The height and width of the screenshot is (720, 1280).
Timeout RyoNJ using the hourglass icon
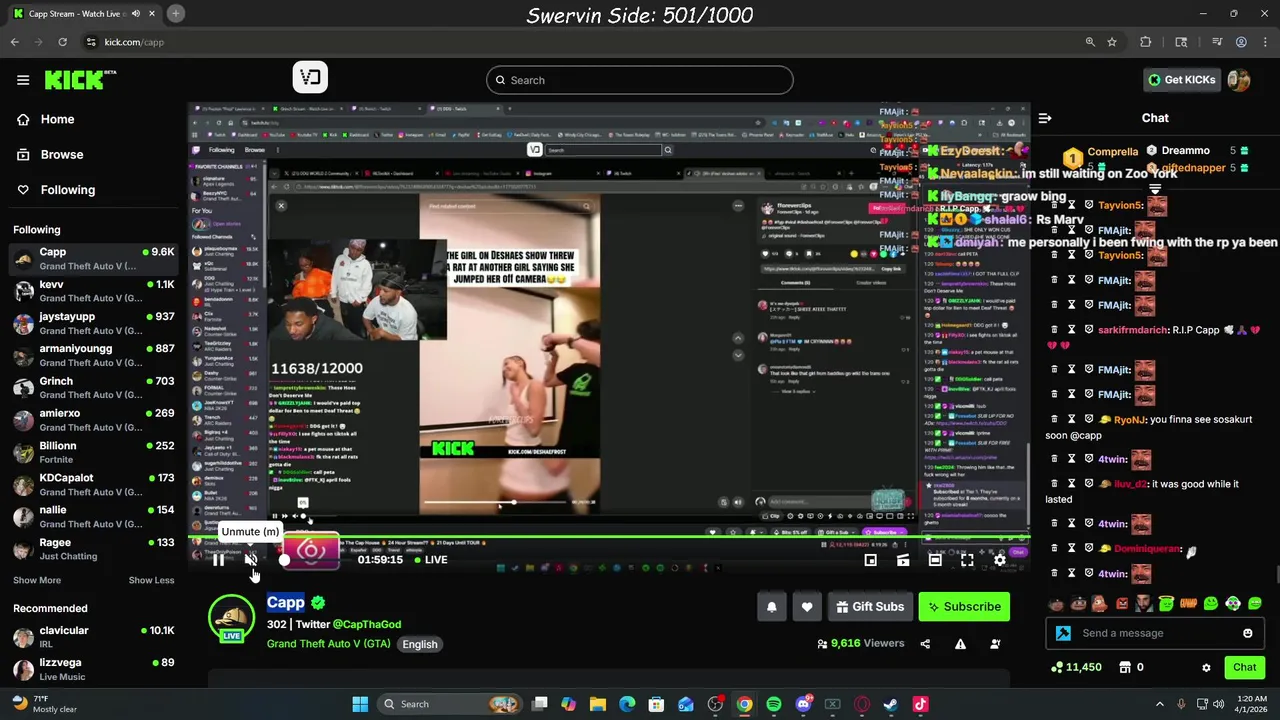pyautogui.click(x=1072, y=419)
